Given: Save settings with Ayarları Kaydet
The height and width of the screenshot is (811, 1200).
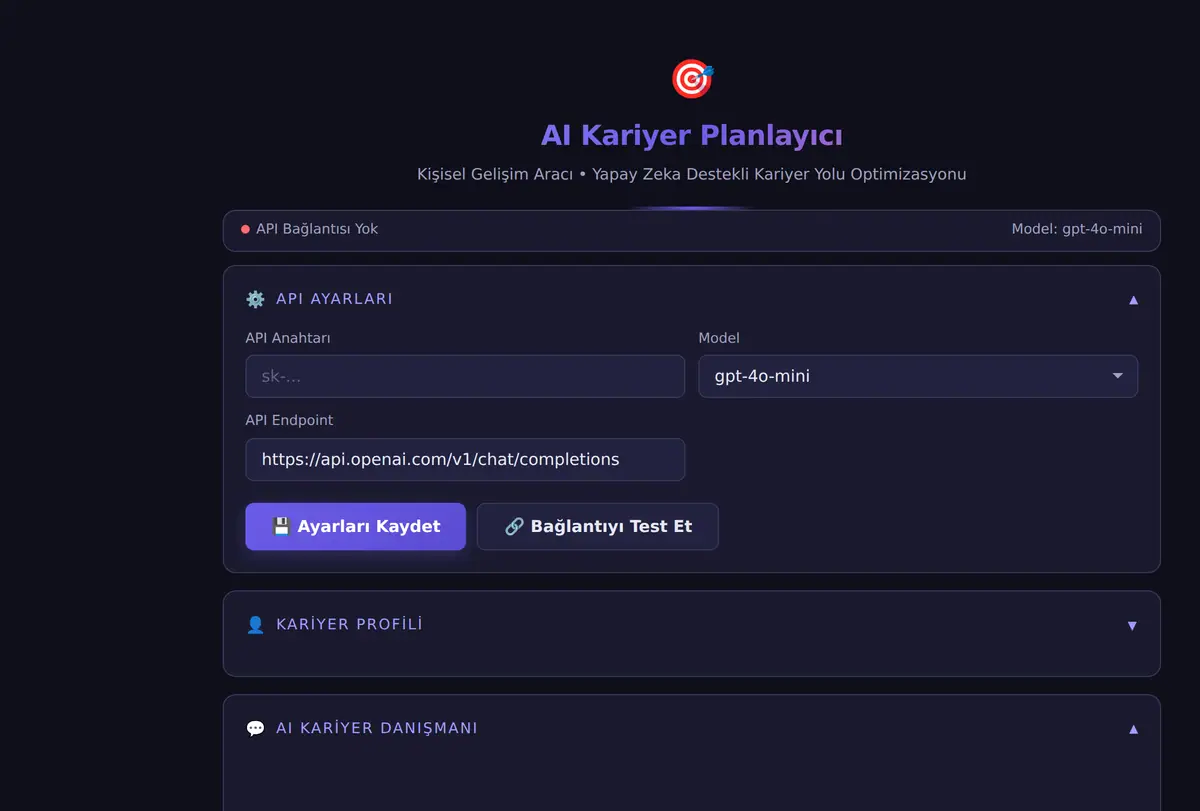Looking at the screenshot, I should coord(356,526).
